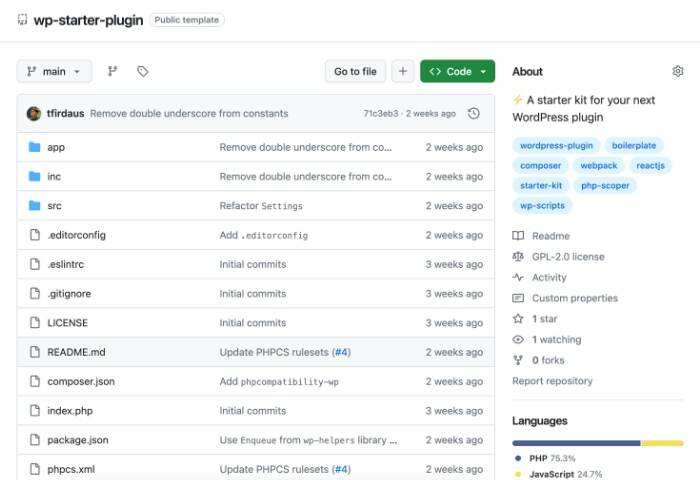Click the app folder icon

(34, 147)
